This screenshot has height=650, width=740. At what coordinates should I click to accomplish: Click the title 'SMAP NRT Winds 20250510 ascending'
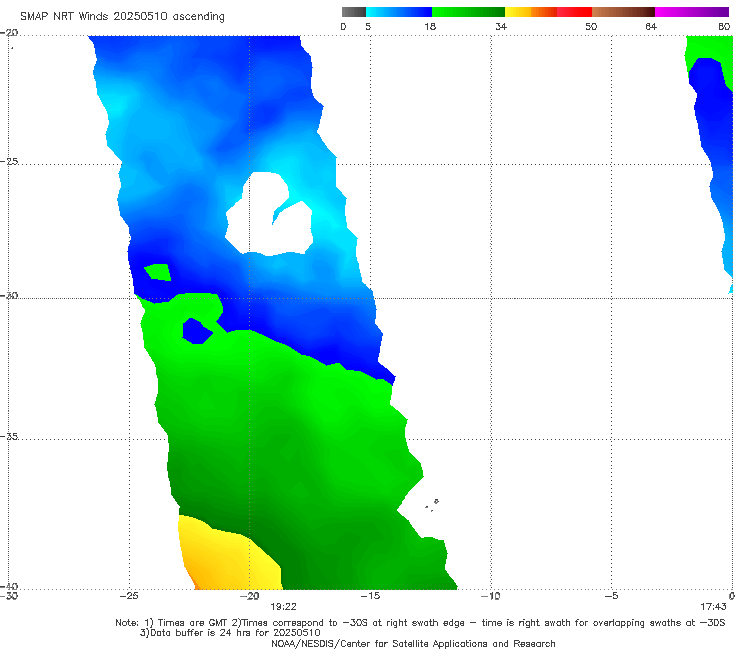(122, 16)
